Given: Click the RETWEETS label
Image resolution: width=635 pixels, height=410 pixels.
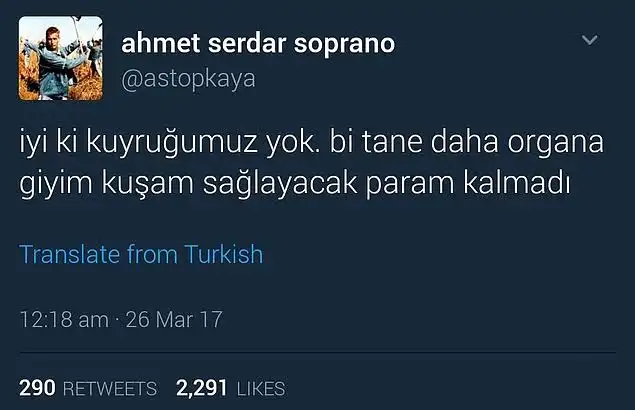Looking at the screenshot, I should click(110, 389).
